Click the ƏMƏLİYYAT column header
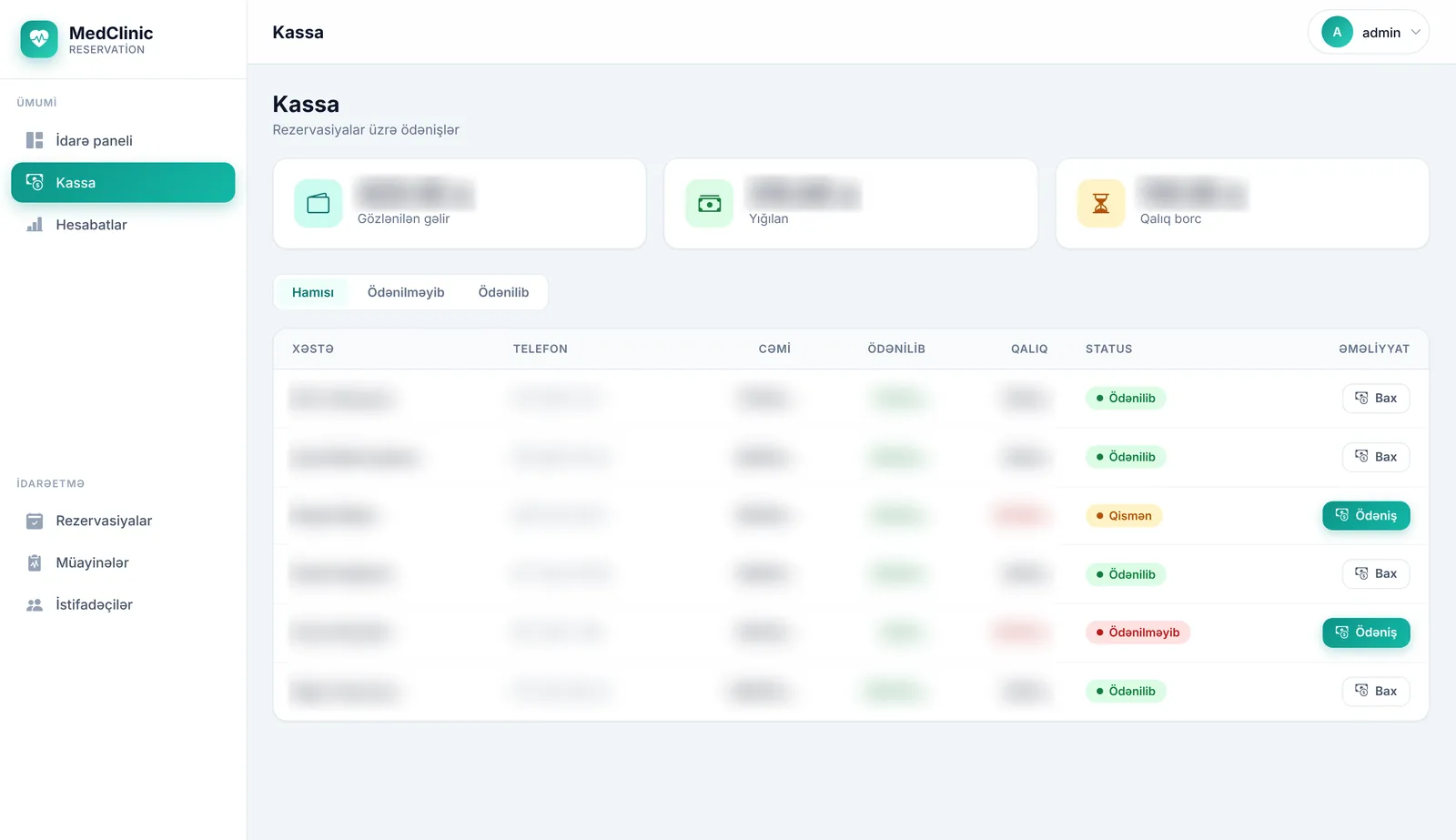The height and width of the screenshot is (840, 1456). pos(1374,349)
